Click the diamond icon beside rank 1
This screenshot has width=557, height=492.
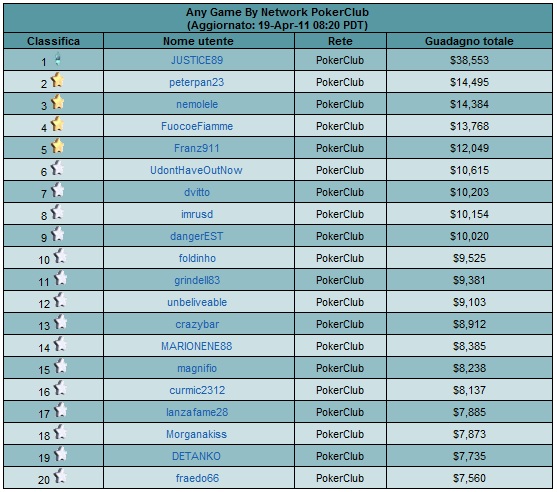tap(58, 59)
